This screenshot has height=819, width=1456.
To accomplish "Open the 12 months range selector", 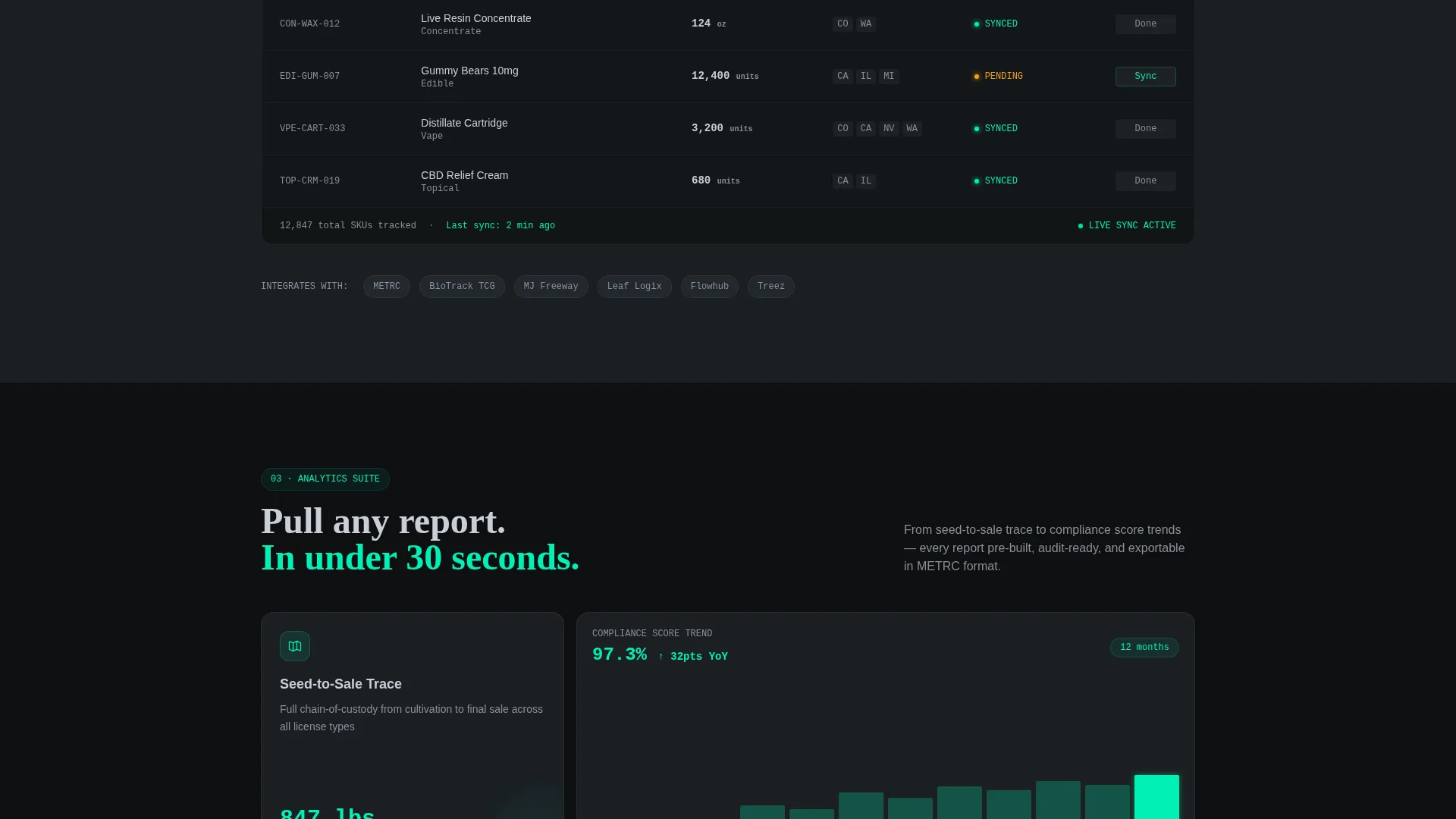I will click(x=1144, y=648).
